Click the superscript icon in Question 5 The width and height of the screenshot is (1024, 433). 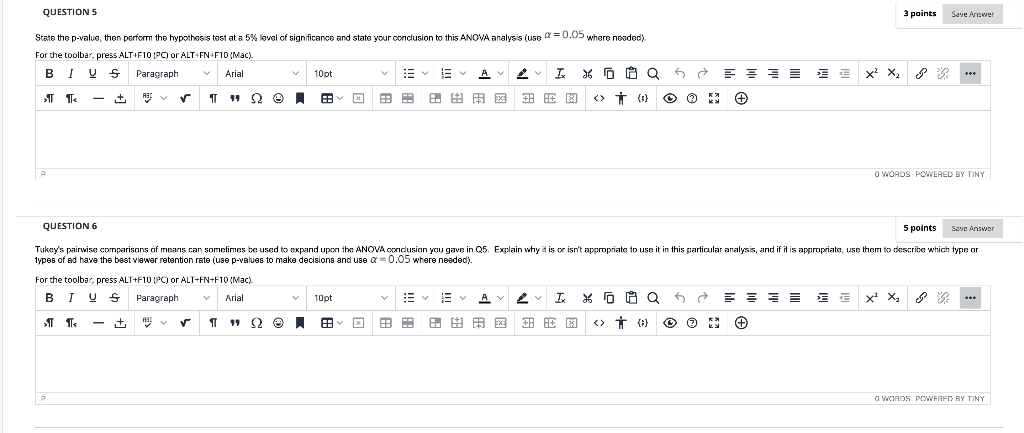coord(872,74)
